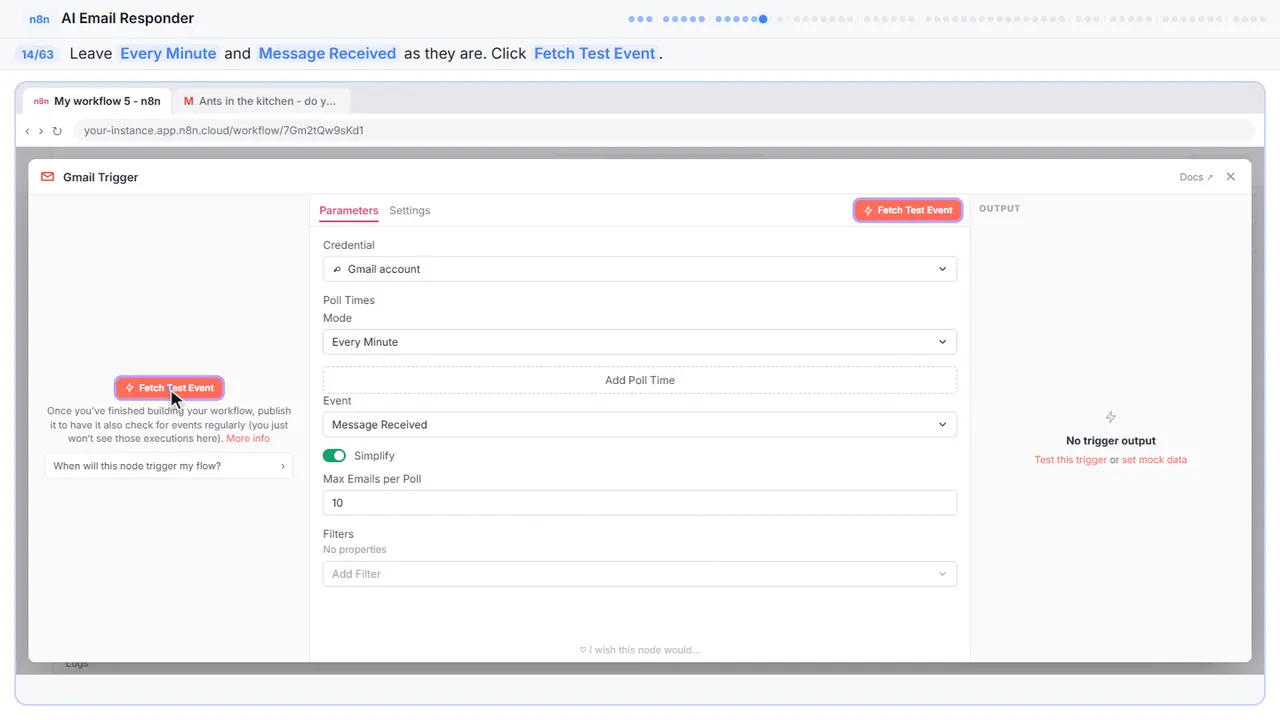Click the 14/63 step counter badge

37,54
